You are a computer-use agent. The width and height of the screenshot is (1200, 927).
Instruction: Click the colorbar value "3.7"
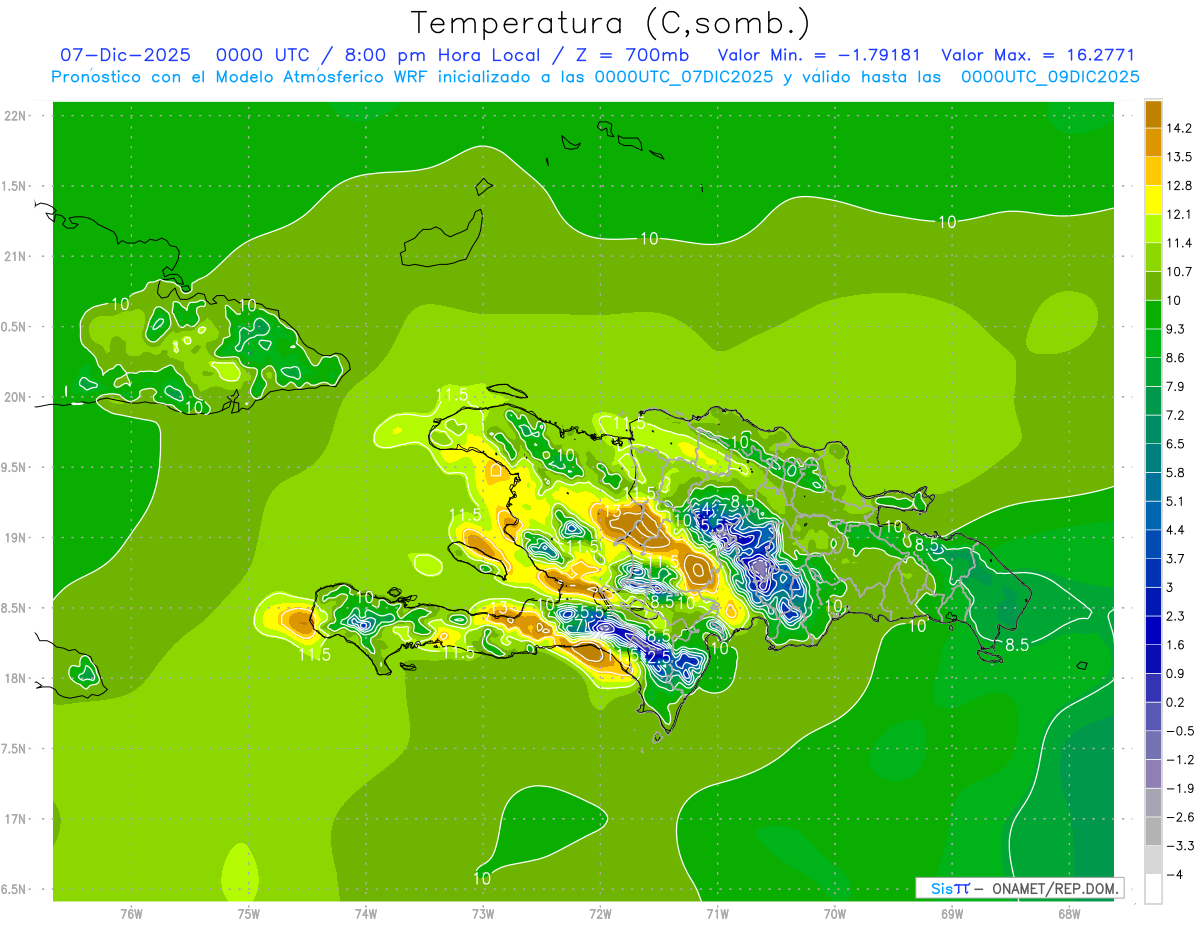[1176, 559]
